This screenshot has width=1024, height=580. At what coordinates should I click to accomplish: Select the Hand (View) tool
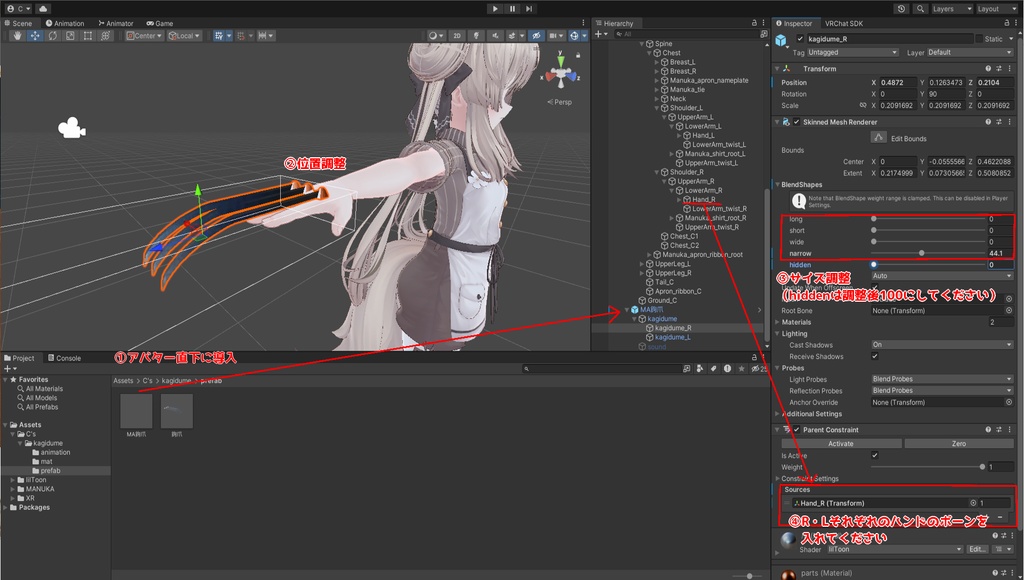17,36
